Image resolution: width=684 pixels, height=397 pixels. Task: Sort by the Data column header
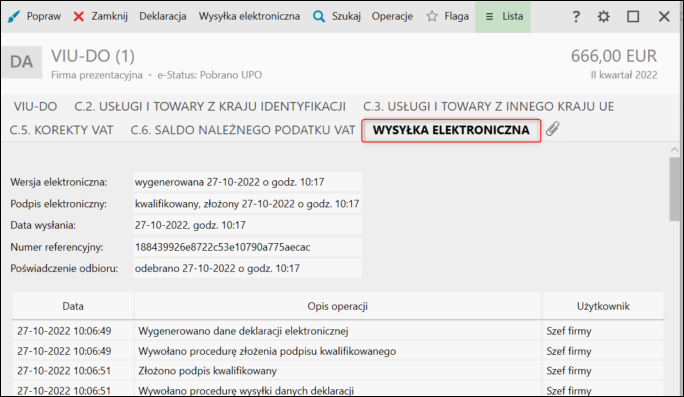click(73, 306)
